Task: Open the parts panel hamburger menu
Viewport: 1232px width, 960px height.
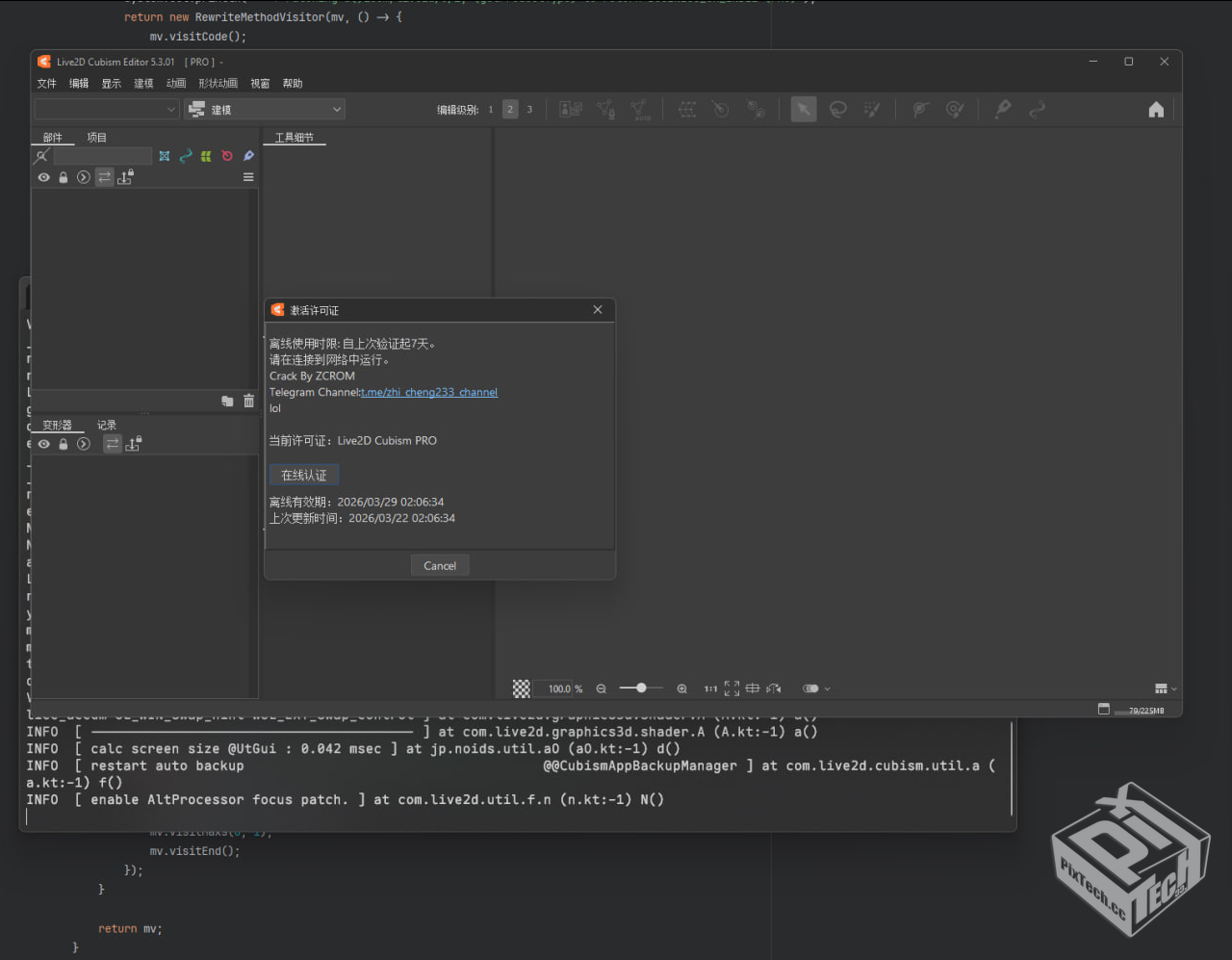Action: (248, 177)
